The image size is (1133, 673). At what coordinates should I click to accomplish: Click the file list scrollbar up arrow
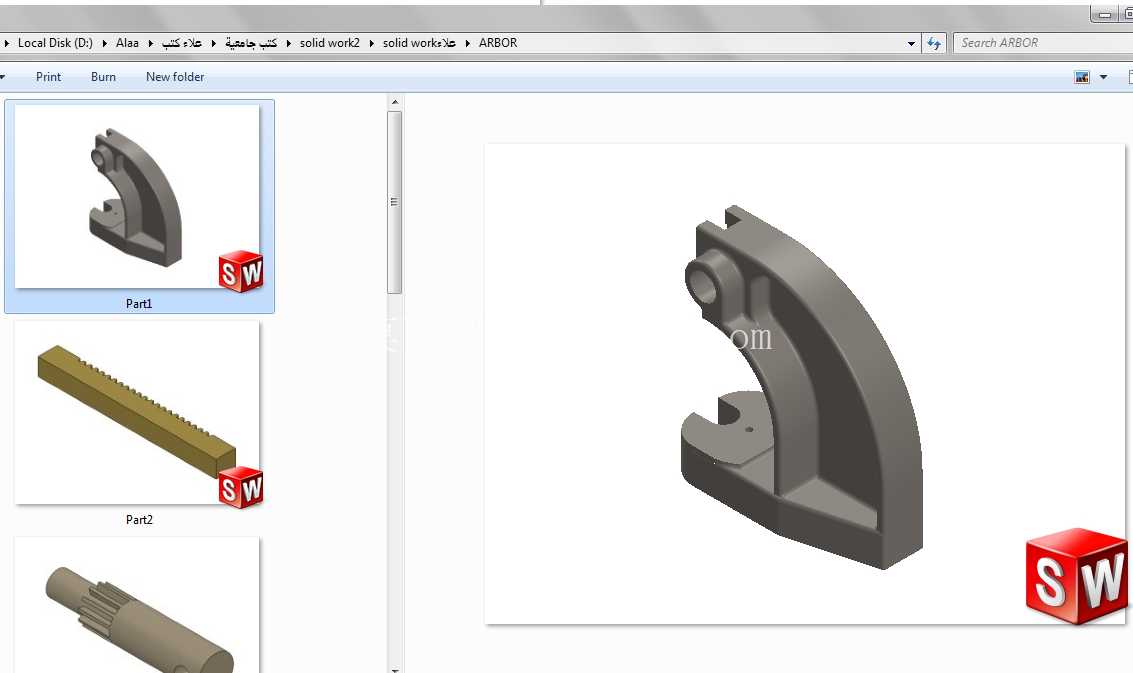click(395, 102)
